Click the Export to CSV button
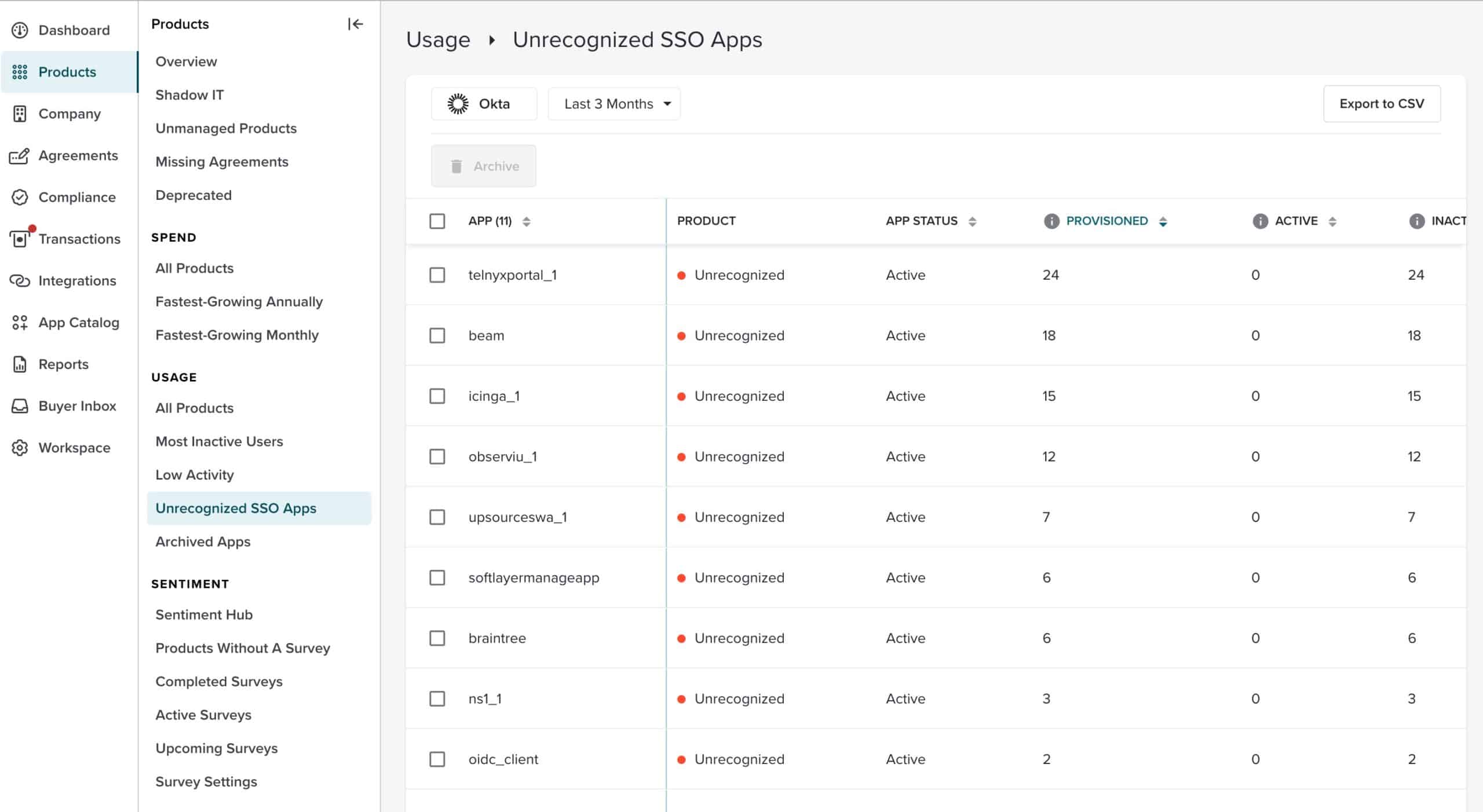 pyautogui.click(x=1381, y=104)
